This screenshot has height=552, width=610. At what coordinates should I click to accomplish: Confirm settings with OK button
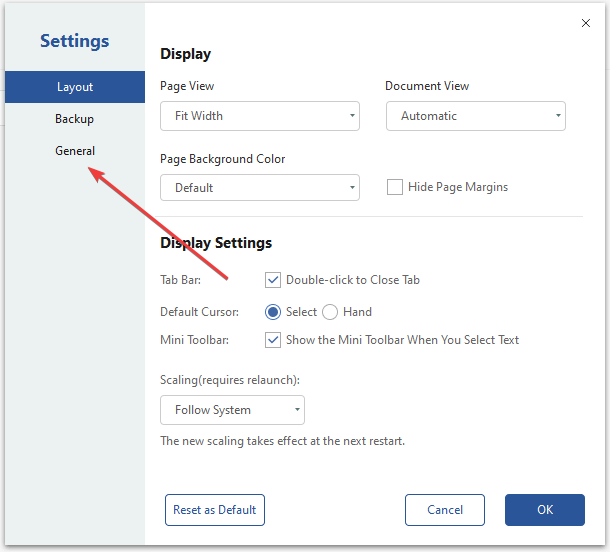(x=545, y=510)
